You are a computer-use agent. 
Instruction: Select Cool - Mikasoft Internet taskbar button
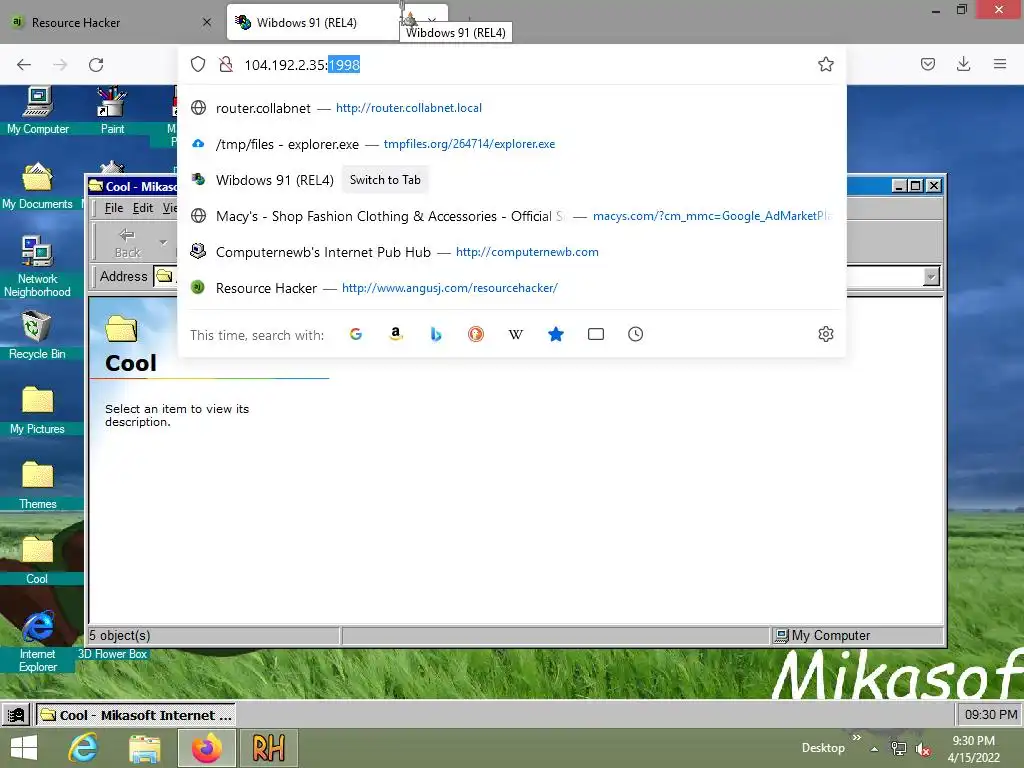click(x=135, y=715)
